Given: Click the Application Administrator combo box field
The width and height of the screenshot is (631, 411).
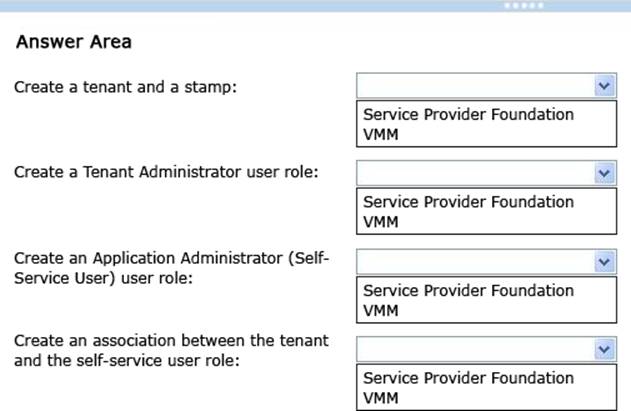Looking at the screenshot, I should point(475,262).
